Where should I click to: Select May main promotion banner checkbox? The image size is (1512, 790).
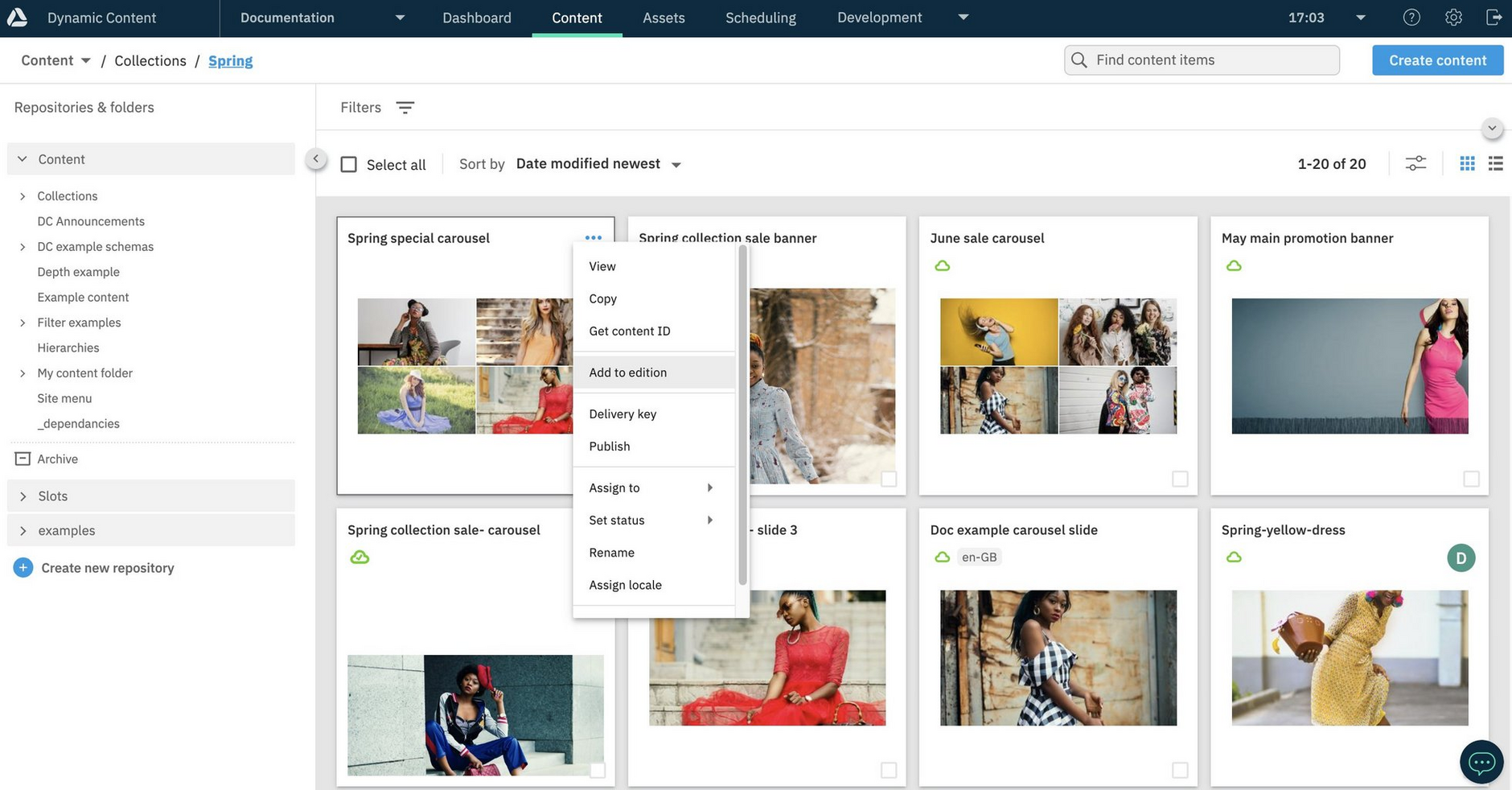click(1471, 479)
